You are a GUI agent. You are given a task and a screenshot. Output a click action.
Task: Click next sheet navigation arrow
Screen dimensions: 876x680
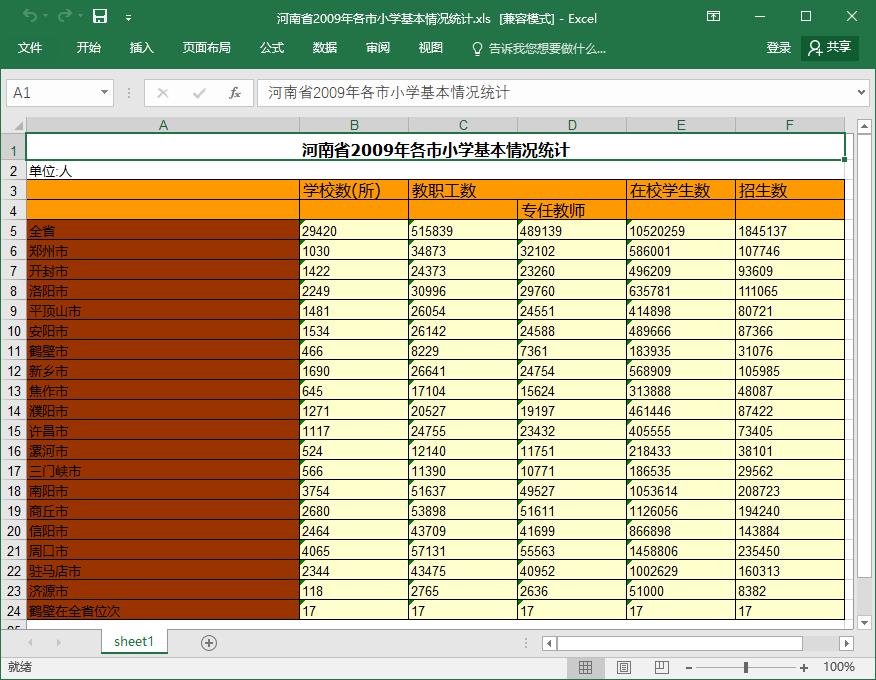(58, 643)
